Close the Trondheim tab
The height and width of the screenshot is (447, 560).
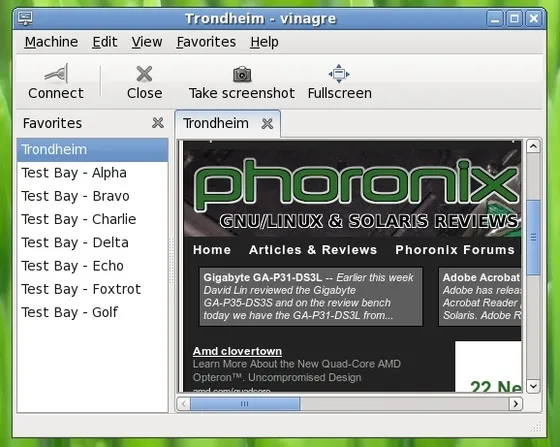pyautogui.click(x=267, y=124)
